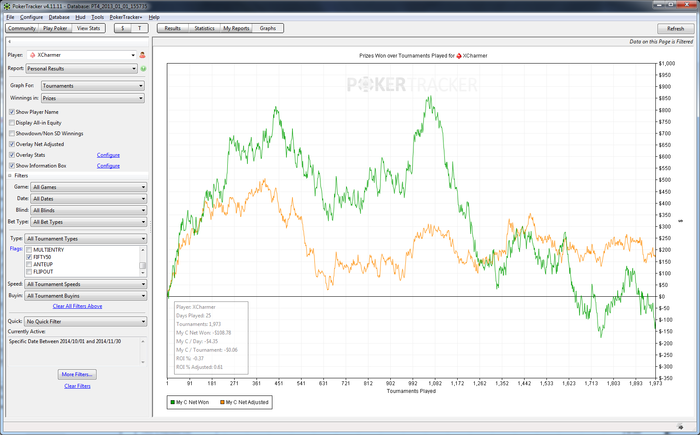Click the PokerTracker app icon in title bar

(6, 6)
